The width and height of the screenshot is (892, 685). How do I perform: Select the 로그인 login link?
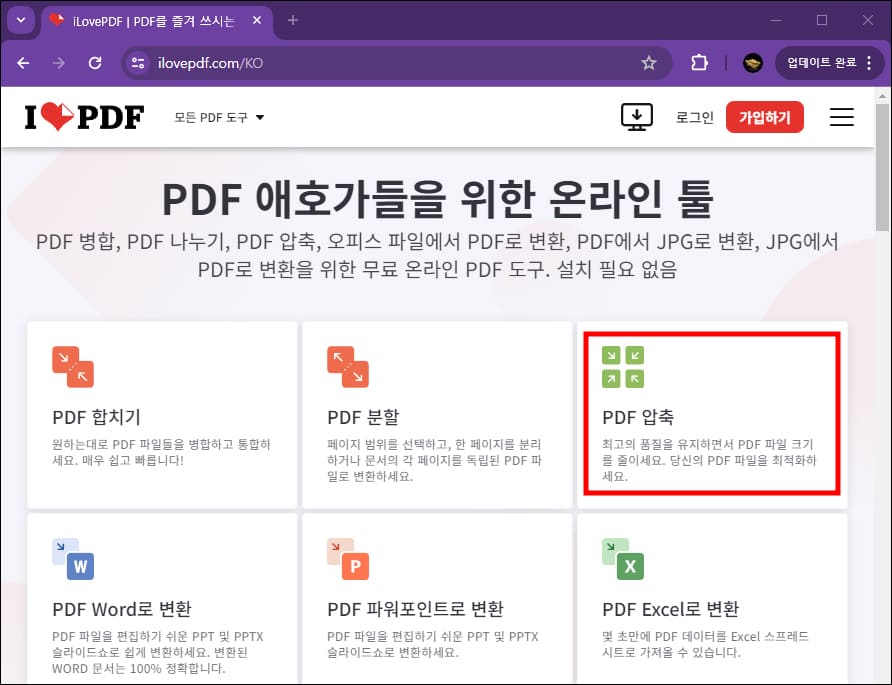pyautogui.click(x=693, y=117)
